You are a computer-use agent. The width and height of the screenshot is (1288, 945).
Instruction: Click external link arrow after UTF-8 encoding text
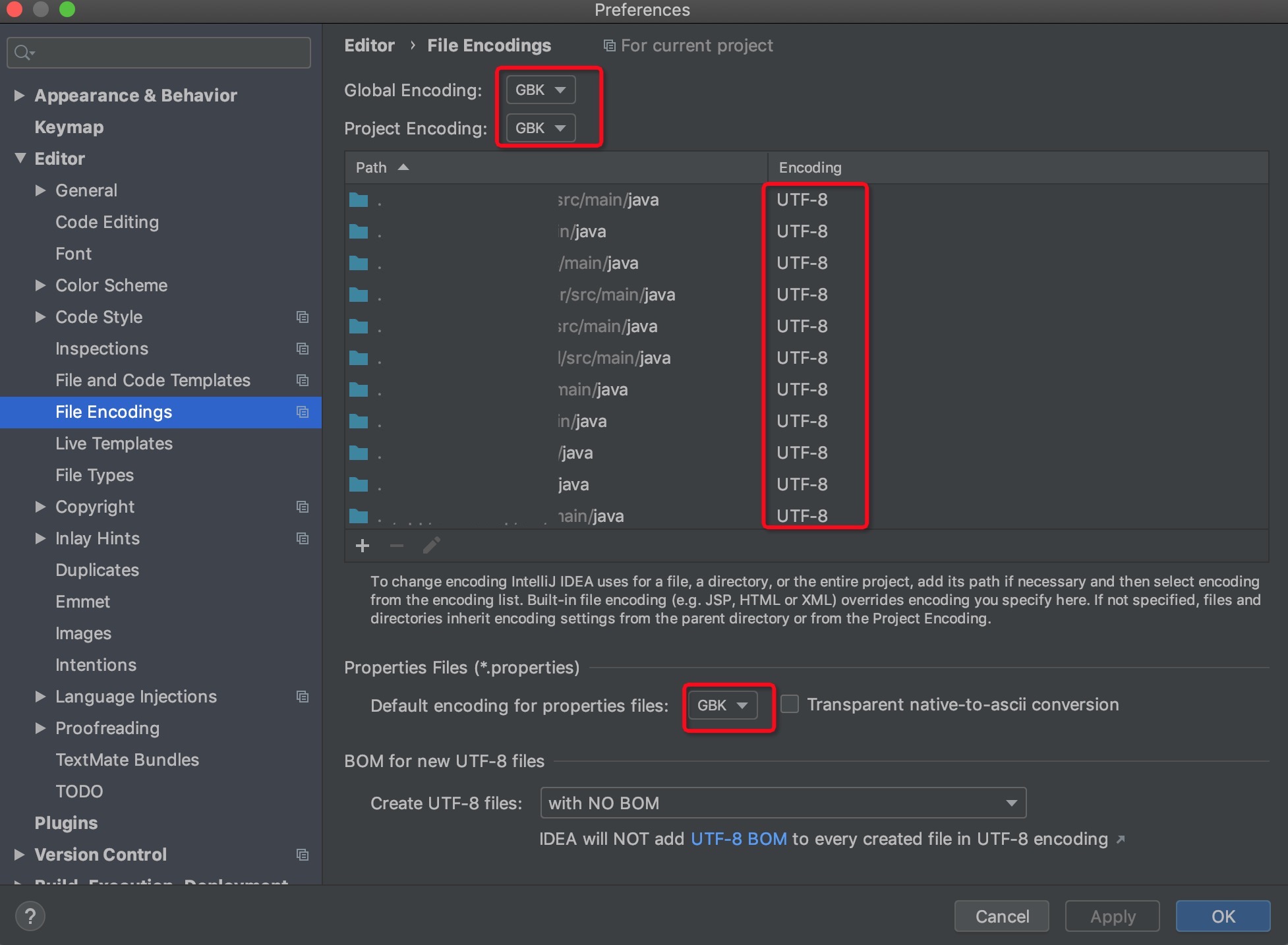1121,840
